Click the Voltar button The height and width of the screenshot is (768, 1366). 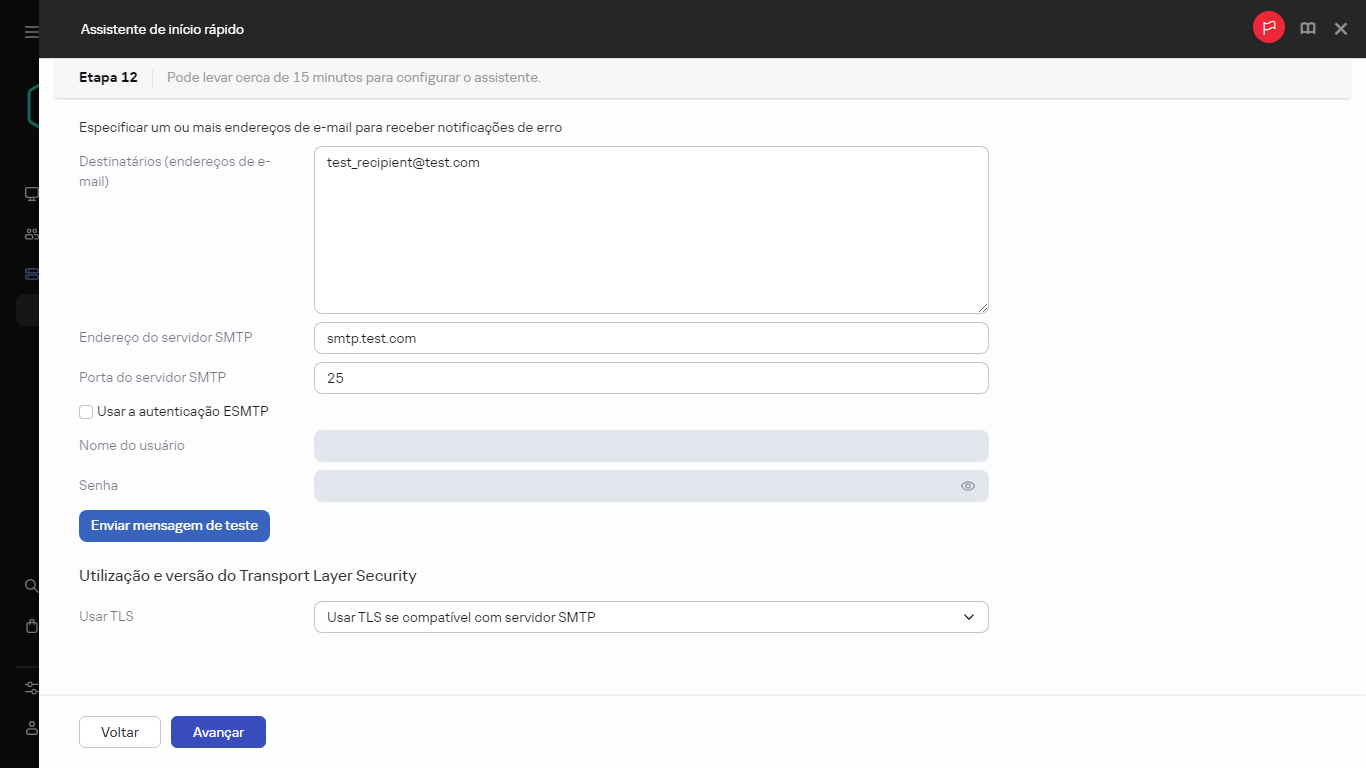pos(120,732)
